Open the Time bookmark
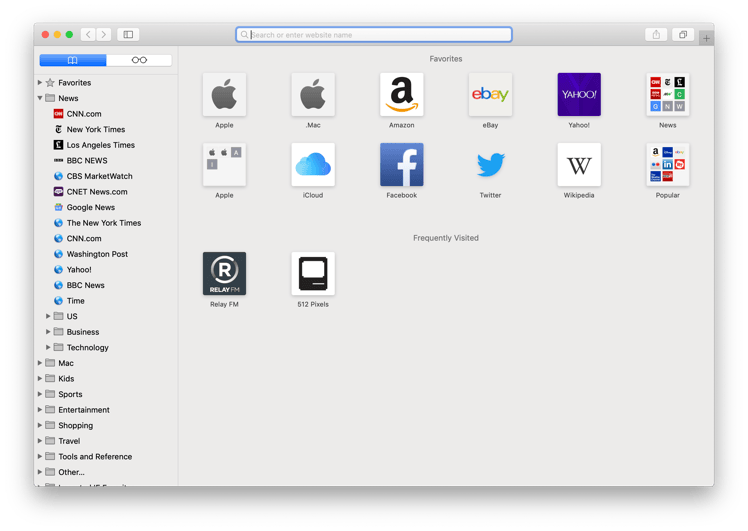Viewport: 748px width, 531px height. (x=69, y=301)
